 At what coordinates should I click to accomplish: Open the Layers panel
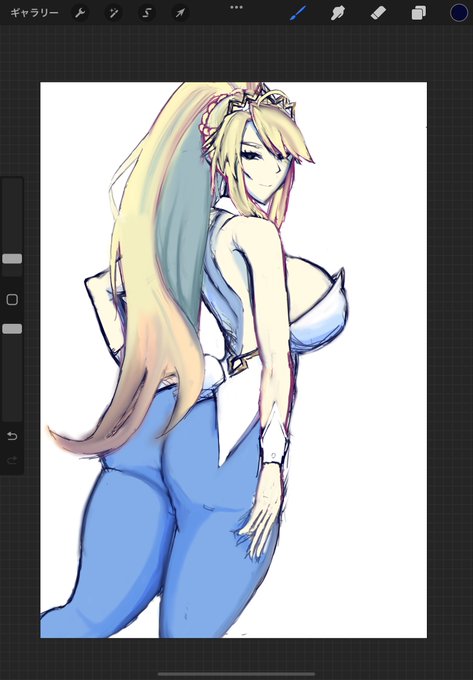(x=418, y=13)
